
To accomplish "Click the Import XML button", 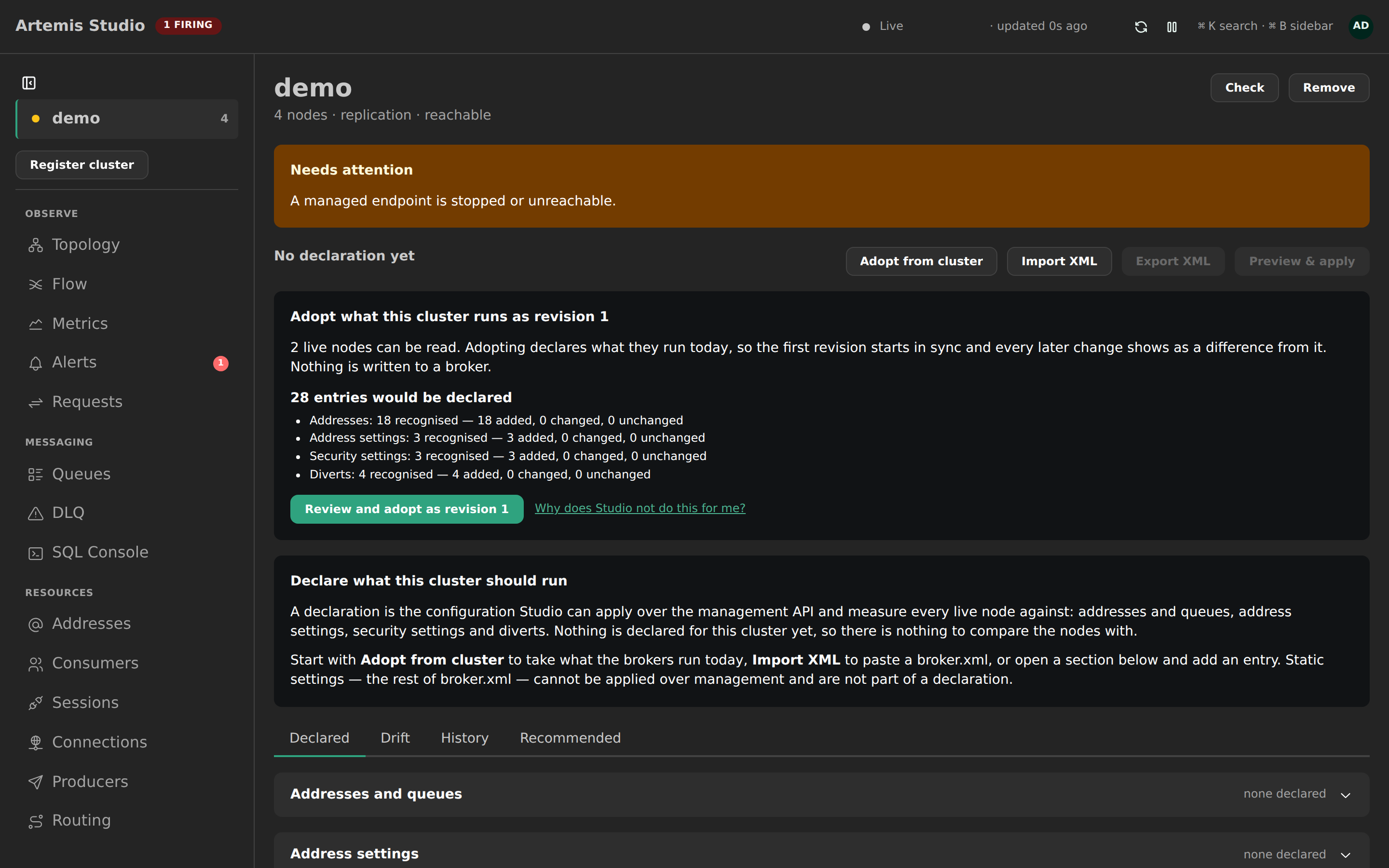I will [1059, 261].
